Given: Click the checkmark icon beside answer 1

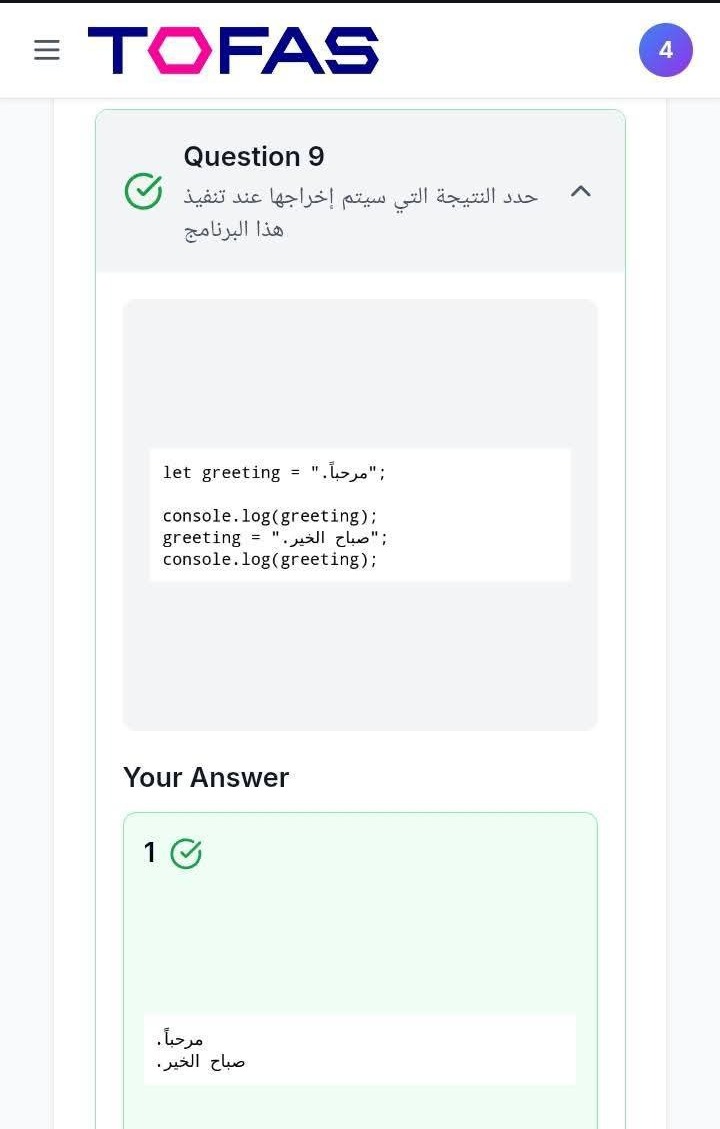Looking at the screenshot, I should coord(186,853).
